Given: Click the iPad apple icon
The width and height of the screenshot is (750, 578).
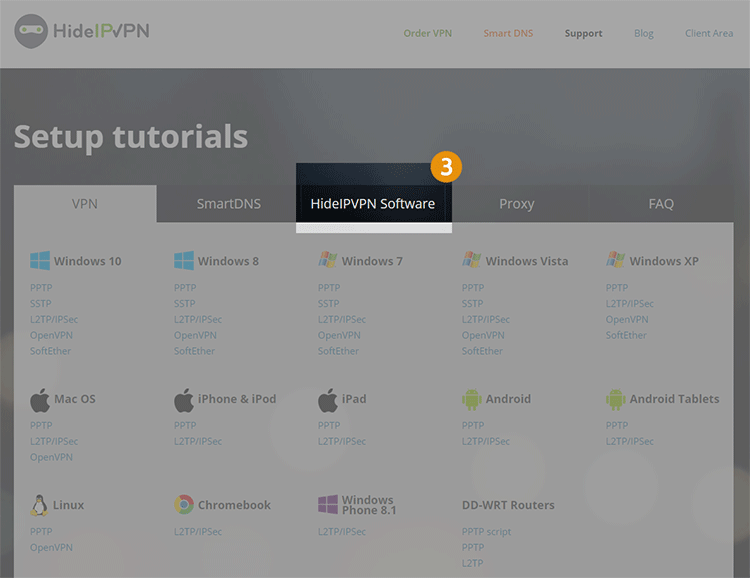Looking at the screenshot, I should click(328, 400).
